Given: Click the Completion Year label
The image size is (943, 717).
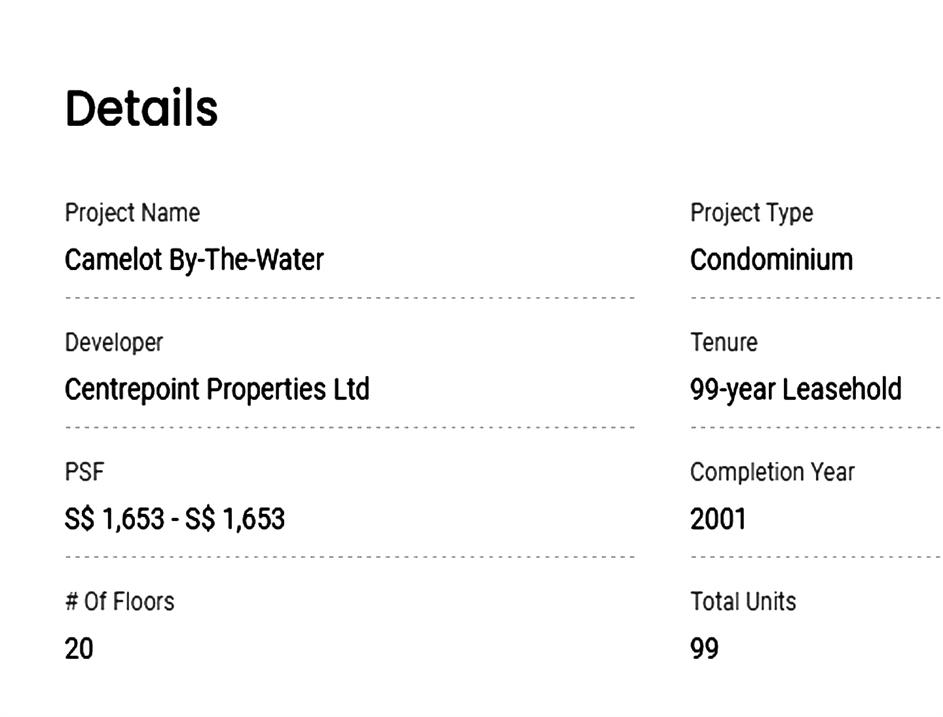Looking at the screenshot, I should click(x=772, y=472).
